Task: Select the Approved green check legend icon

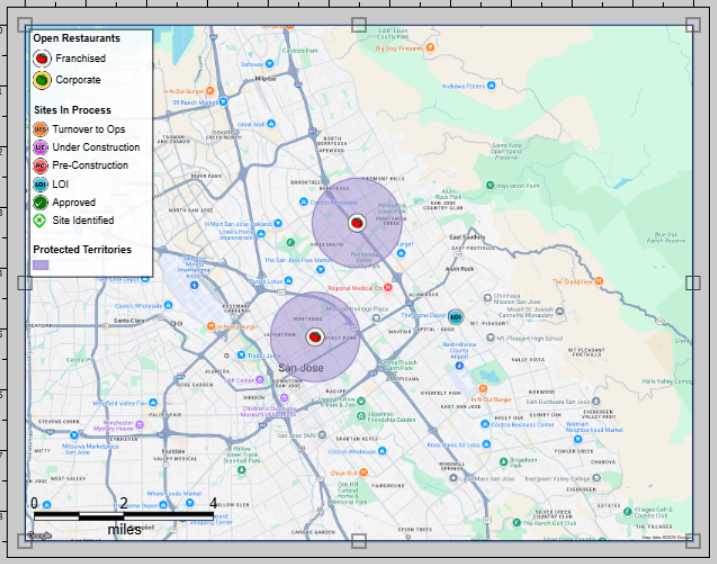Action: [41, 202]
